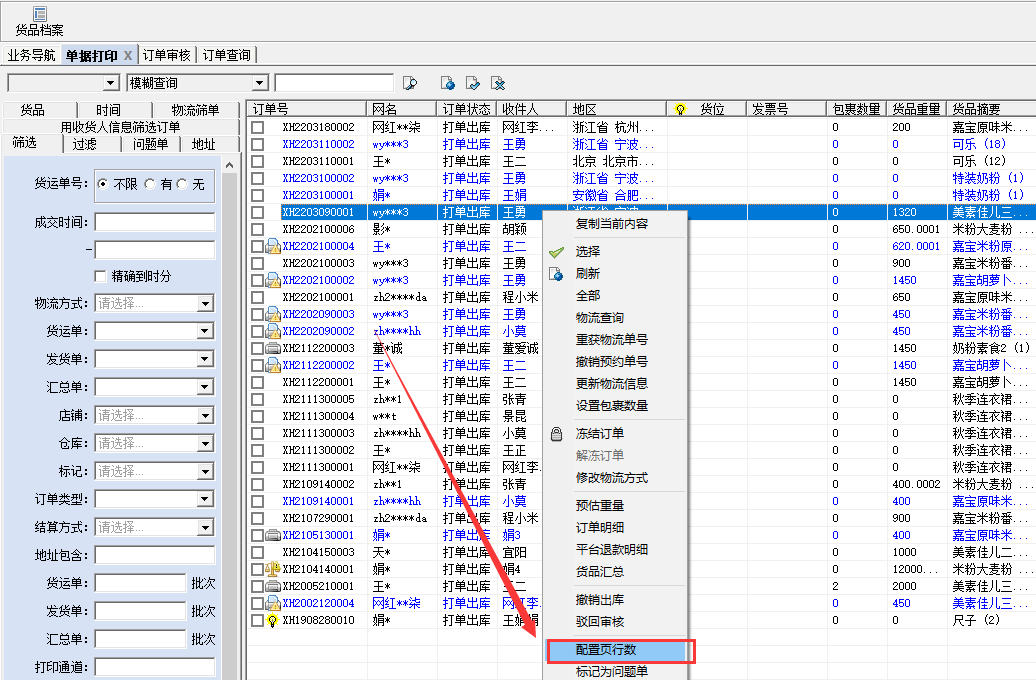
Task: Click the warning icon on row XH2202100004
Action: 273,246
